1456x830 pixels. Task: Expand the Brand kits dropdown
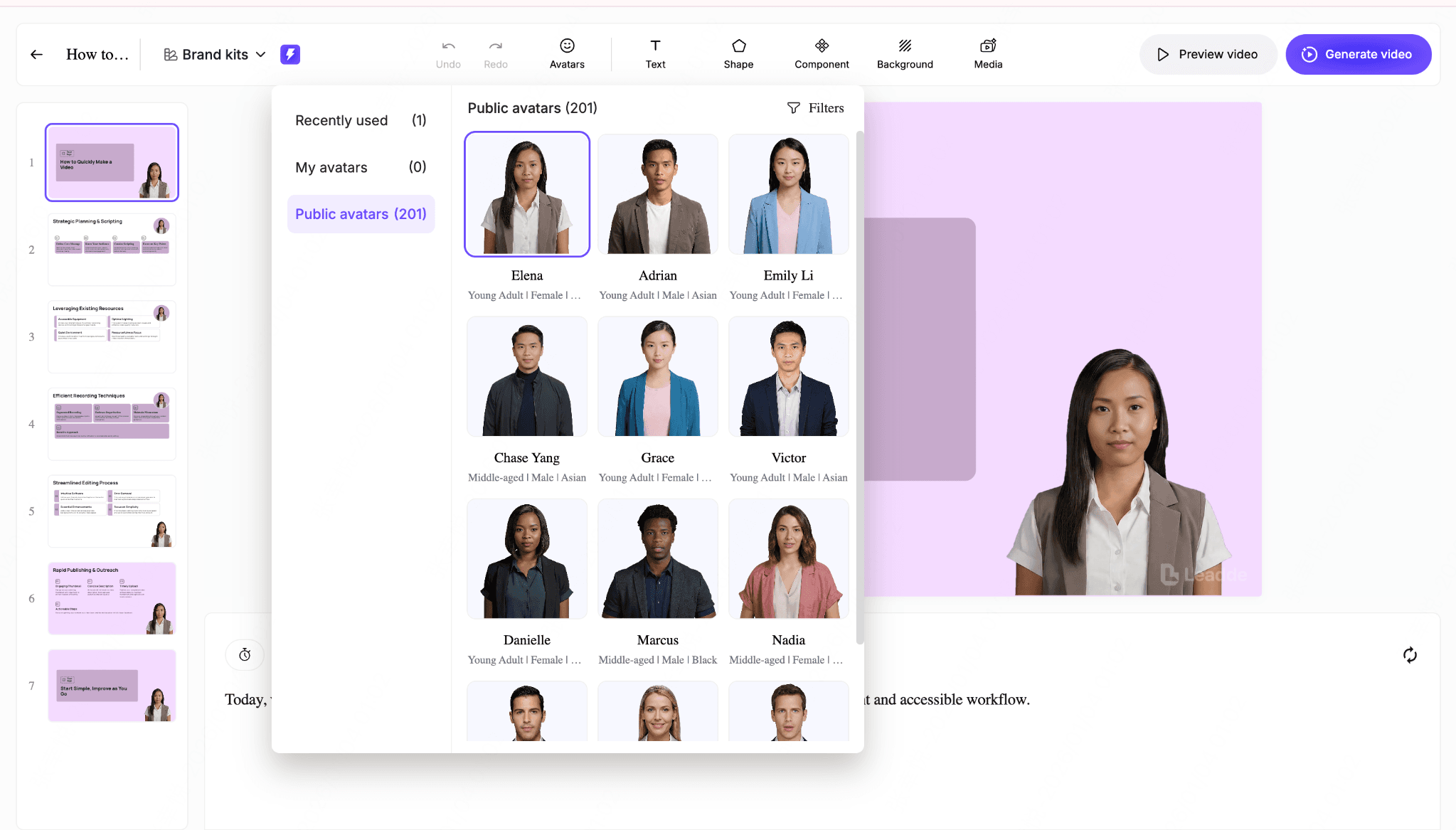coord(215,55)
